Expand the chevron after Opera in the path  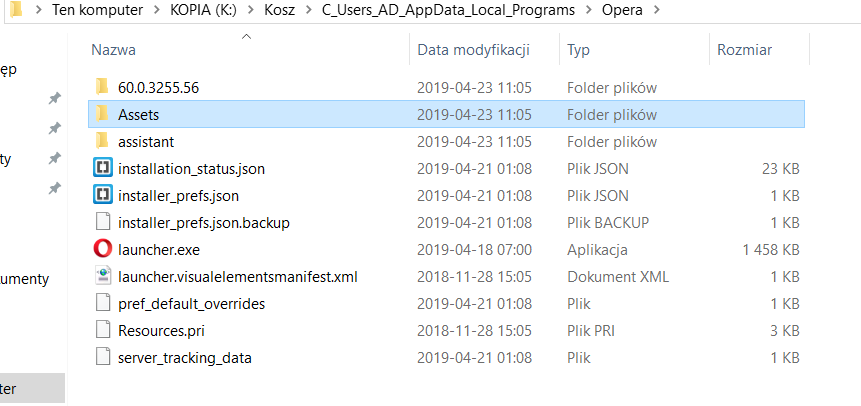click(x=656, y=10)
